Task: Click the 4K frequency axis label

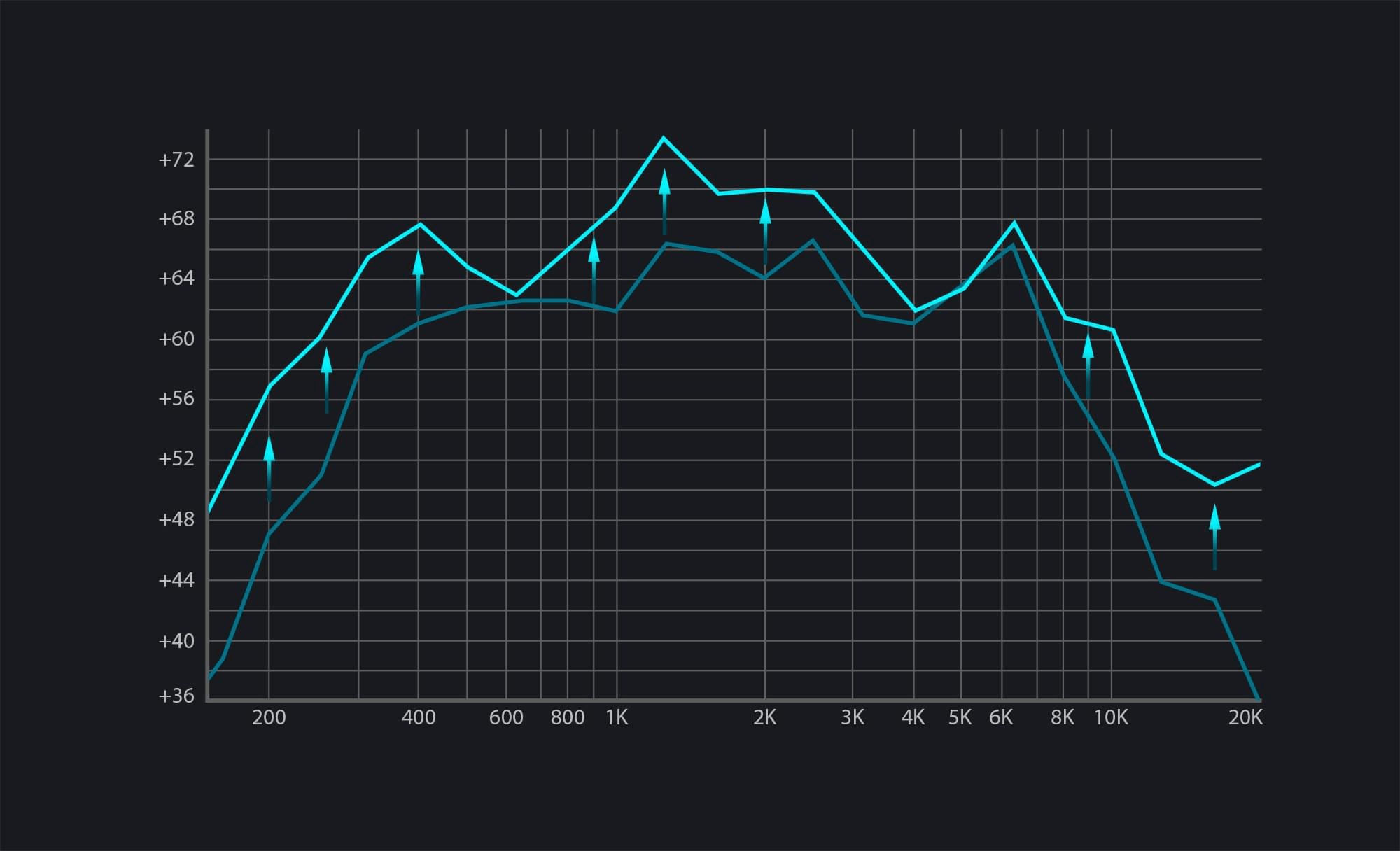Action: tap(913, 717)
